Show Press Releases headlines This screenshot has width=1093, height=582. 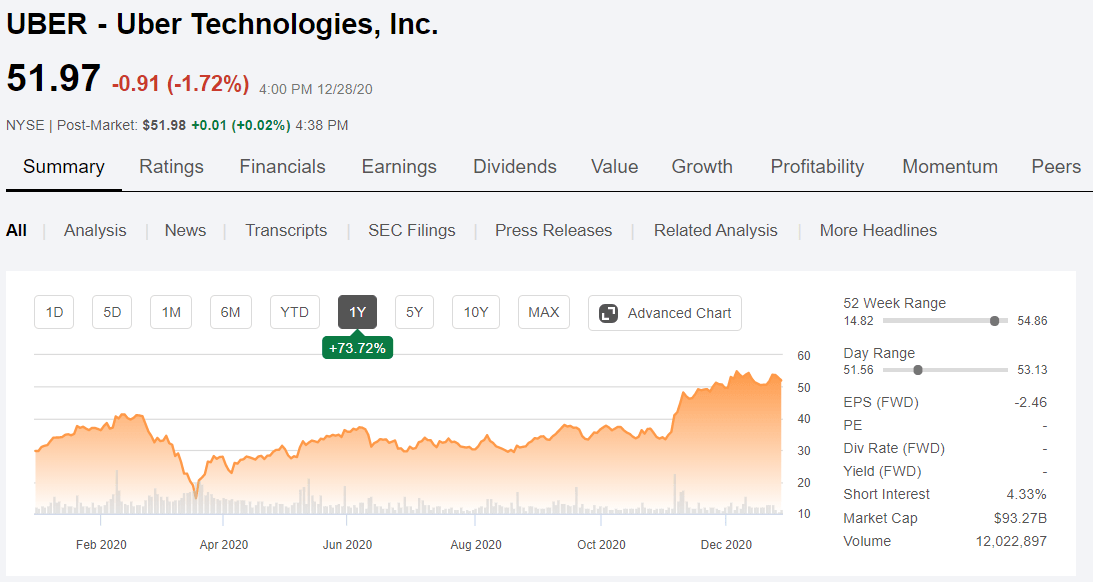tap(553, 230)
